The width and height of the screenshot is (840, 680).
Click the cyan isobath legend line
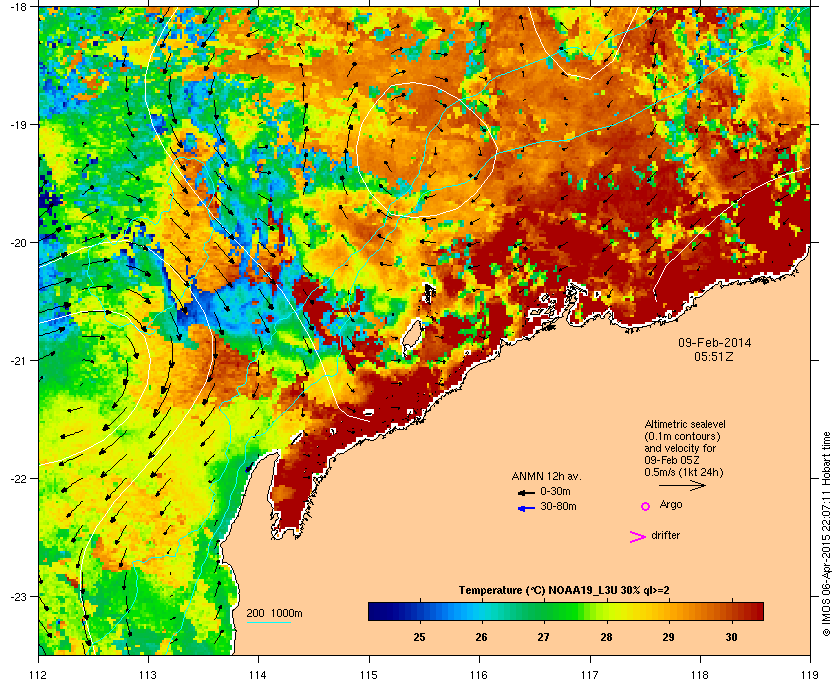268,622
